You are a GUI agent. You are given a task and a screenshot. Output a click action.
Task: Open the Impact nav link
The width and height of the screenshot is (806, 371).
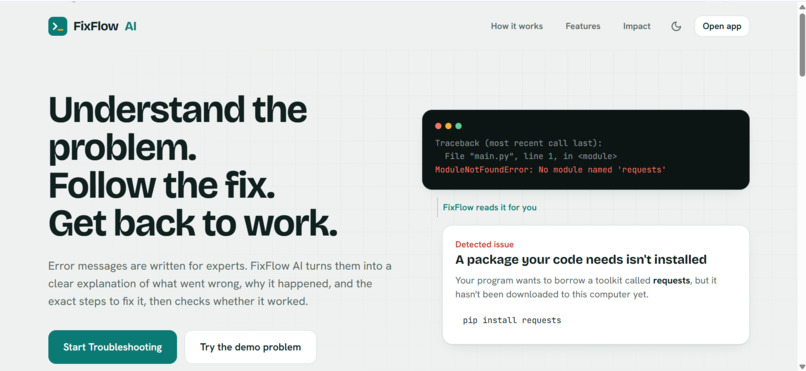click(636, 26)
